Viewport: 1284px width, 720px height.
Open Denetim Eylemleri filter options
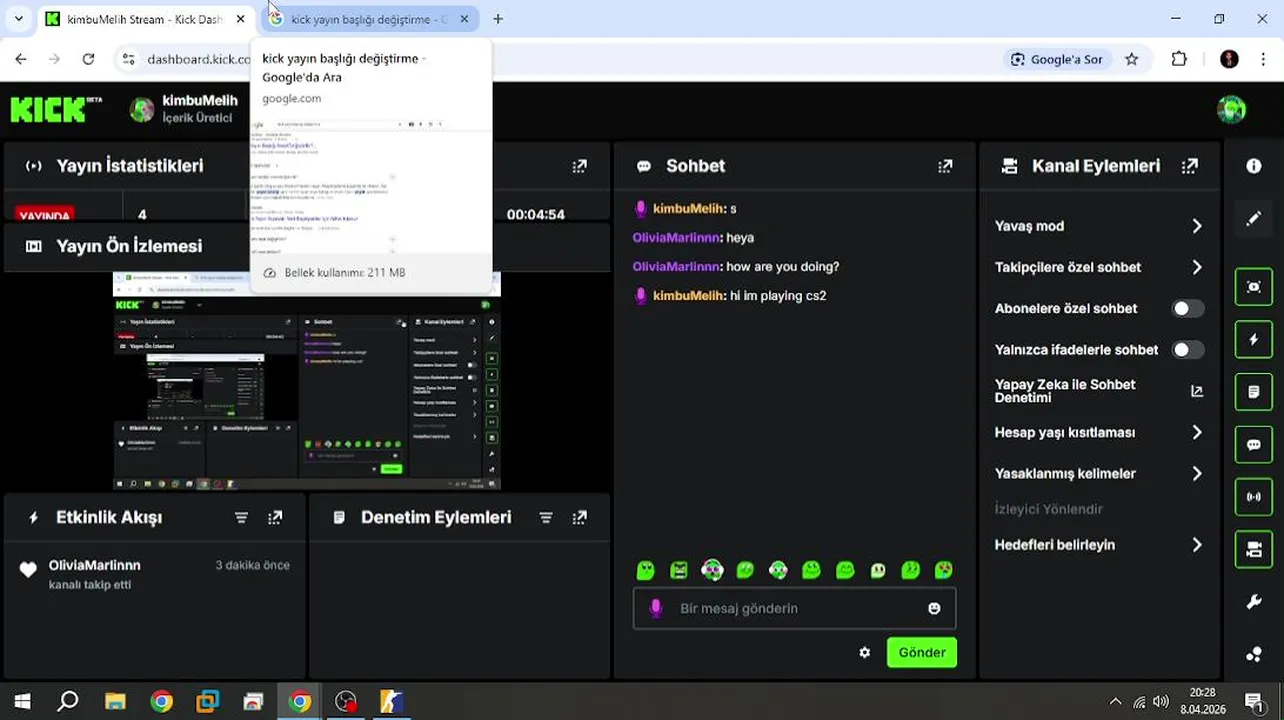546,517
